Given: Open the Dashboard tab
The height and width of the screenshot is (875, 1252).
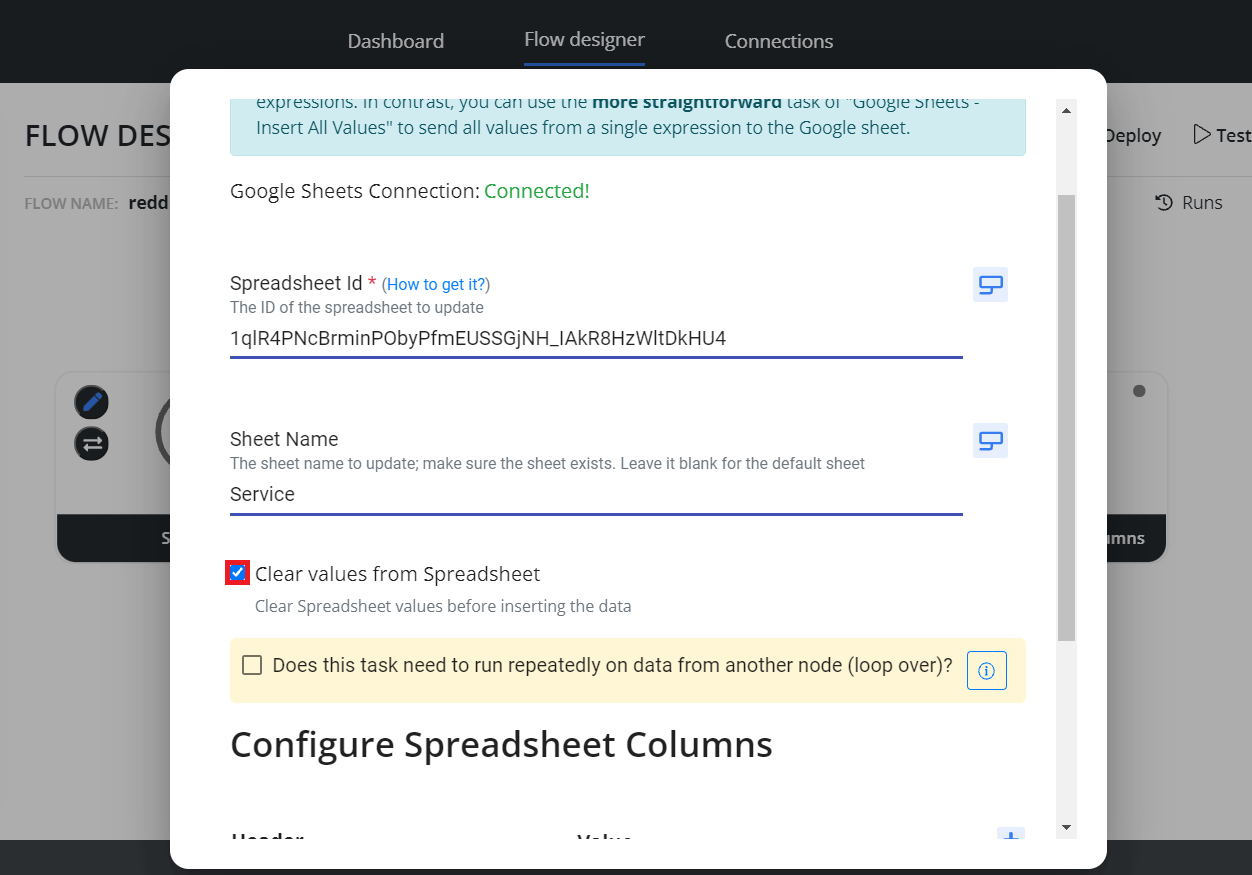Looking at the screenshot, I should (395, 41).
